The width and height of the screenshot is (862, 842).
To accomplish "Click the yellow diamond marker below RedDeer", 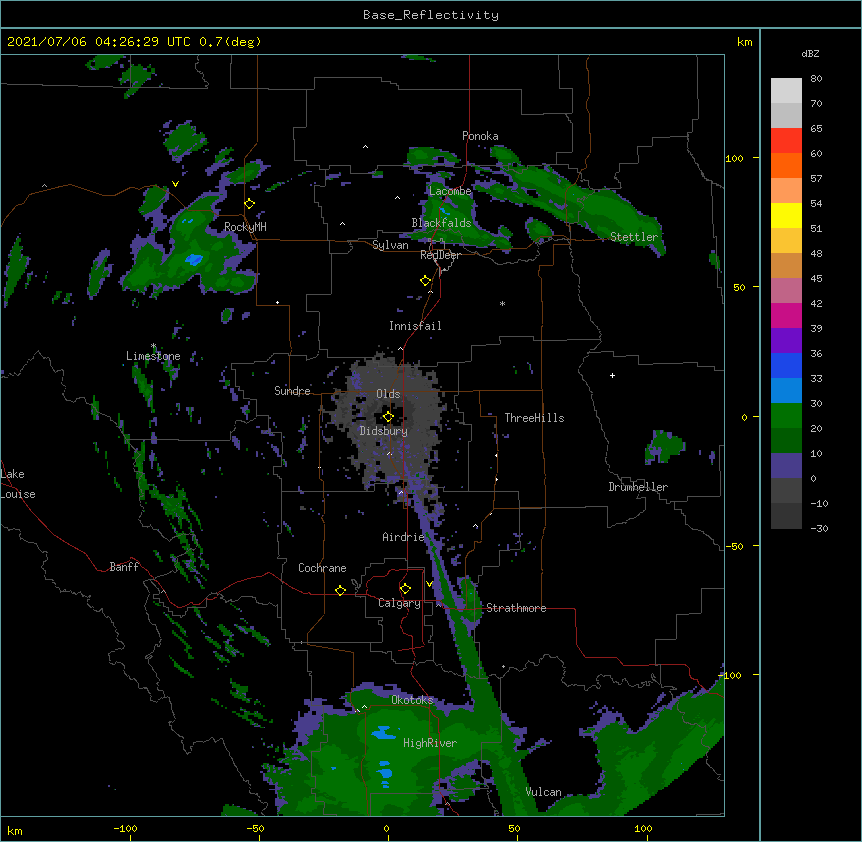I will click(x=426, y=281).
